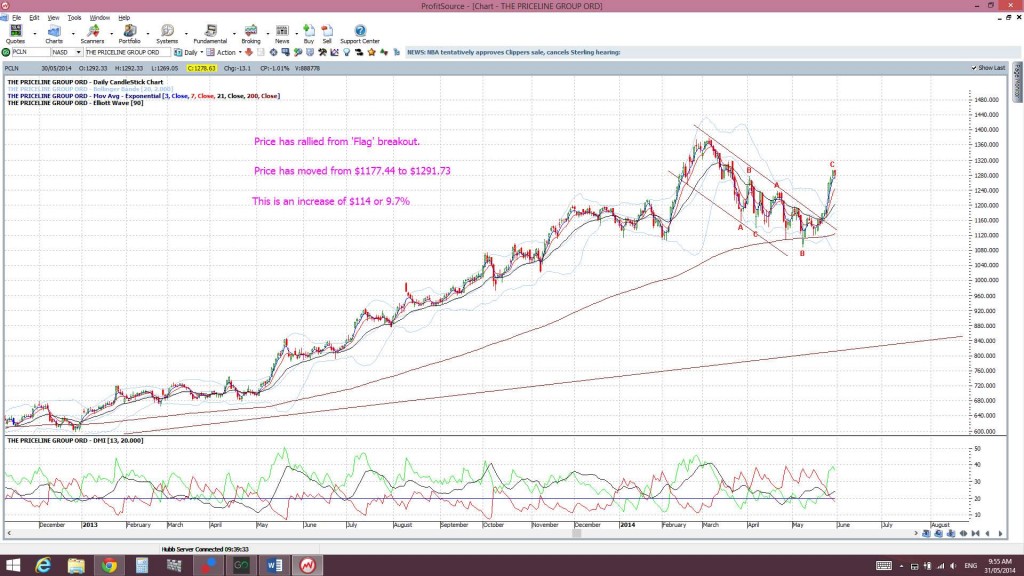This screenshot has height=576, width=1024.
Task: Click the NBA Clippers sale news headline
Action: 513,52
